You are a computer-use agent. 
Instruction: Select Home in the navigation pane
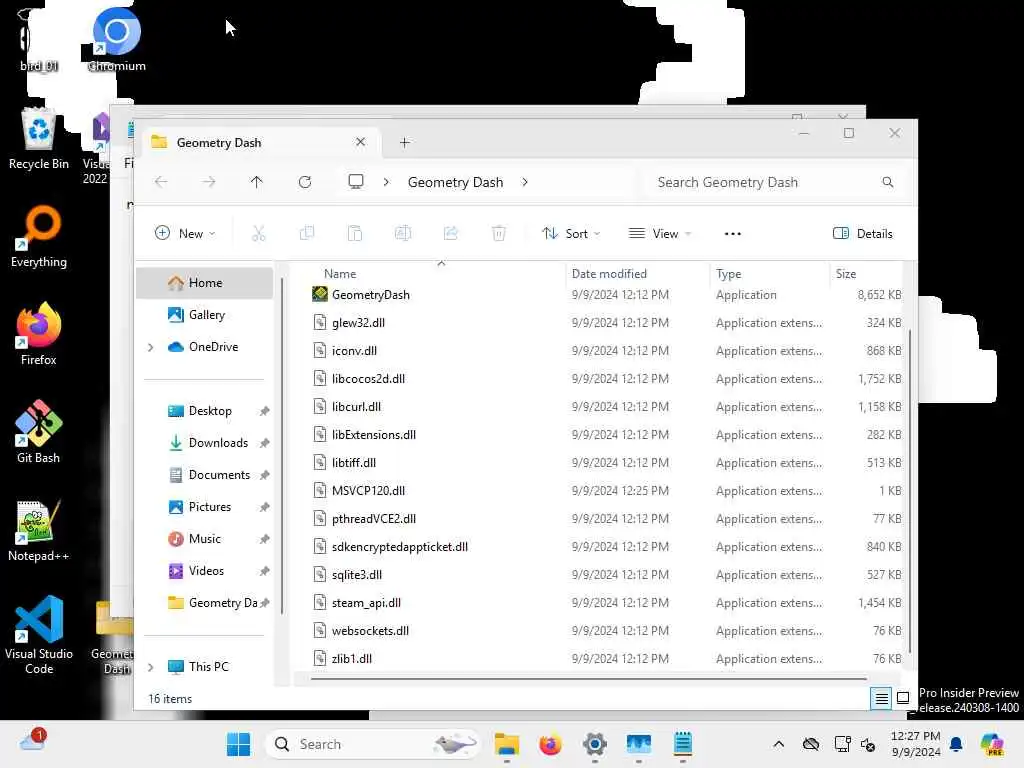coord(204,283)
